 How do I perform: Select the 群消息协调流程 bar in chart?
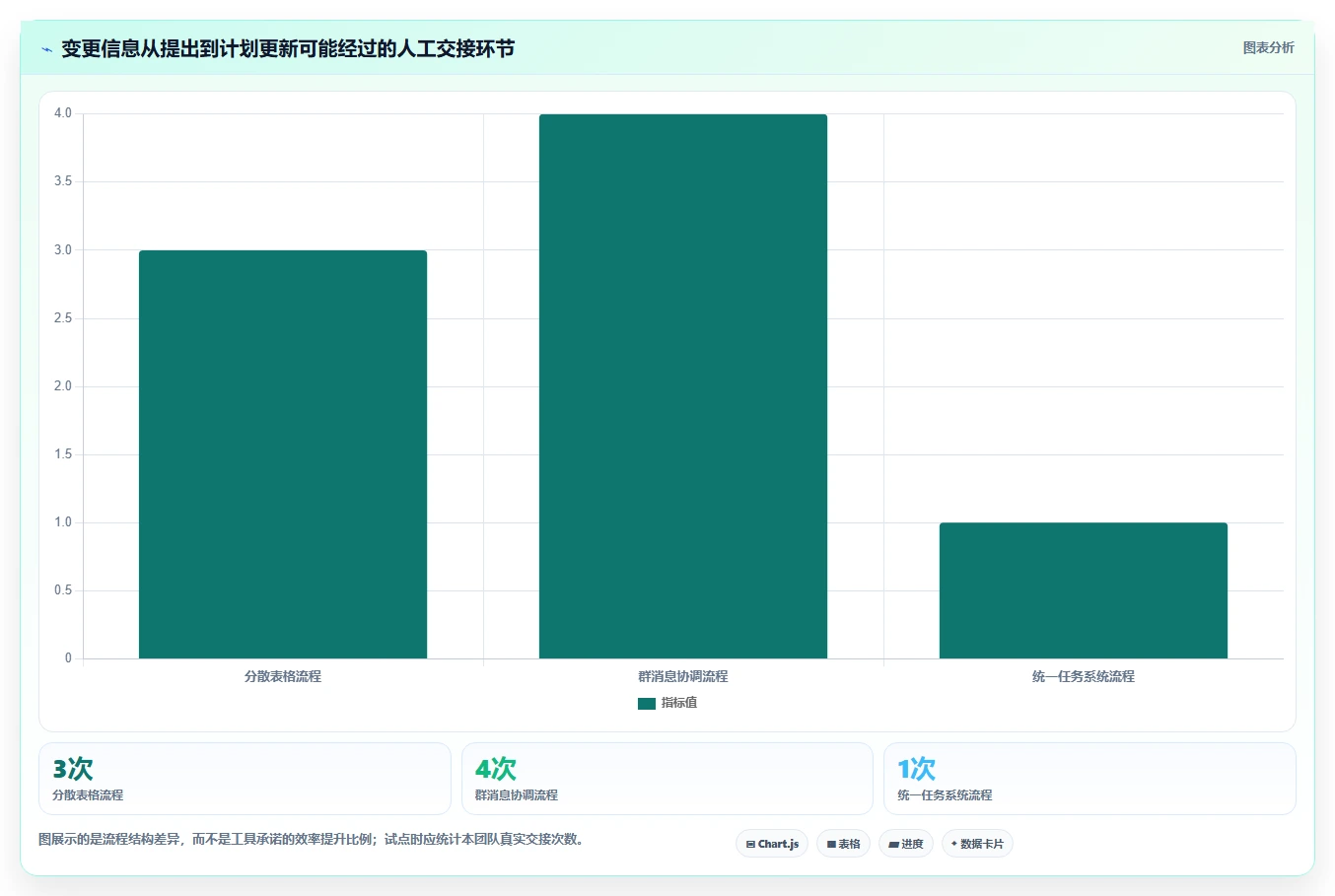pyautogui.click(x=683, y=386)
